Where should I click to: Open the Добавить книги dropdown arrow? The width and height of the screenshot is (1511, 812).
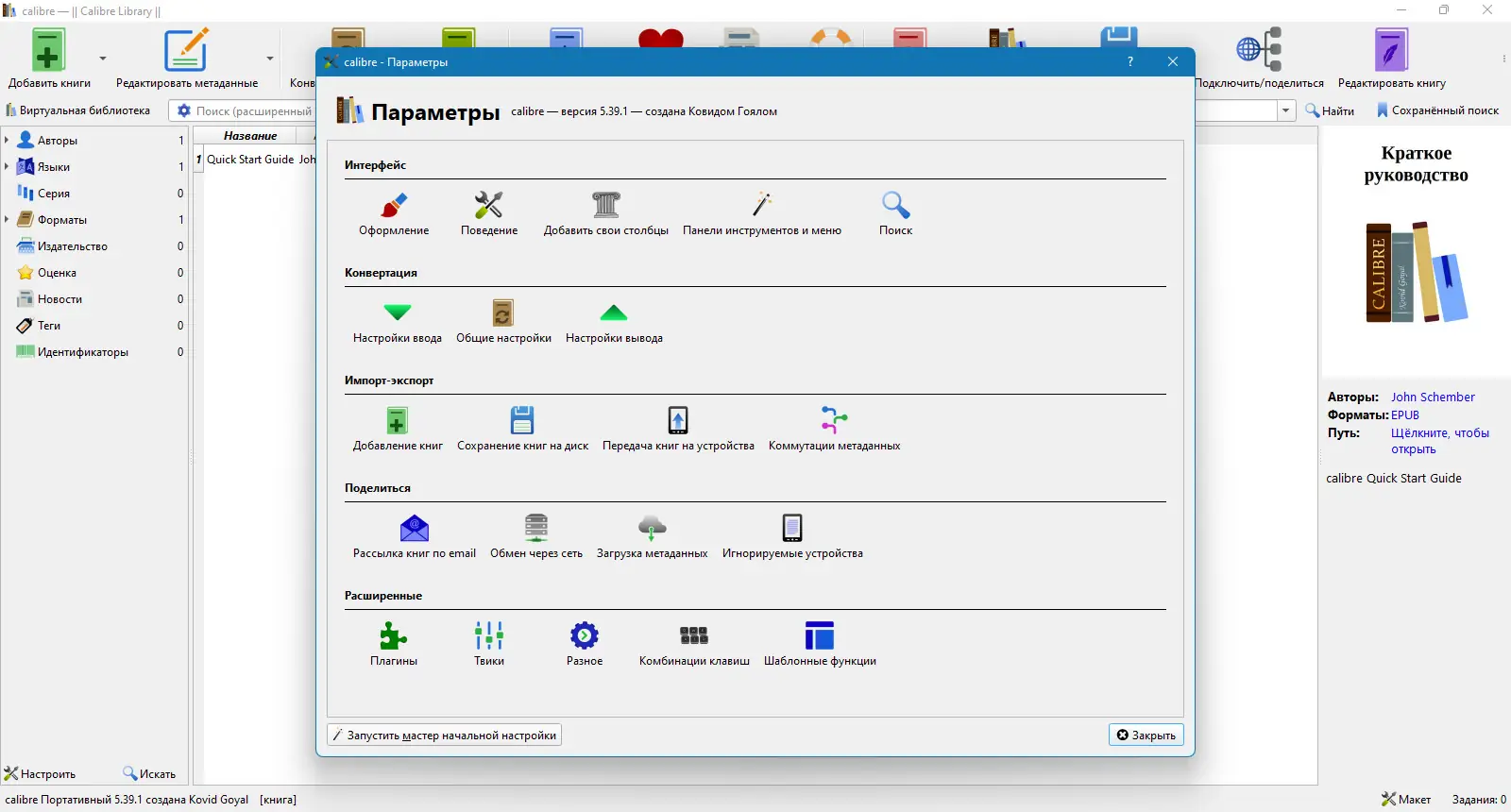(103, 59)
